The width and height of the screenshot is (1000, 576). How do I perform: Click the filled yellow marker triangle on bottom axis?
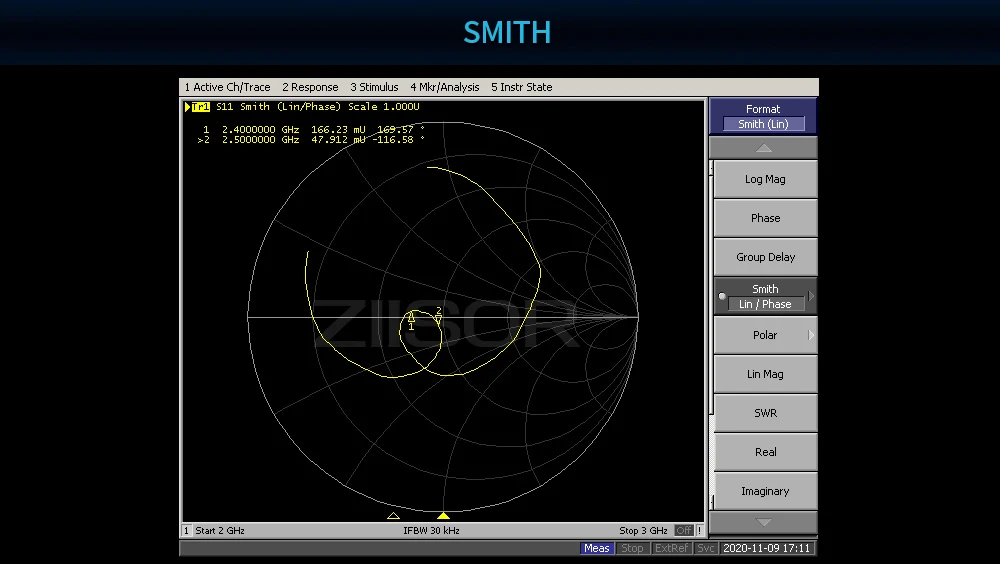(443, 515)
